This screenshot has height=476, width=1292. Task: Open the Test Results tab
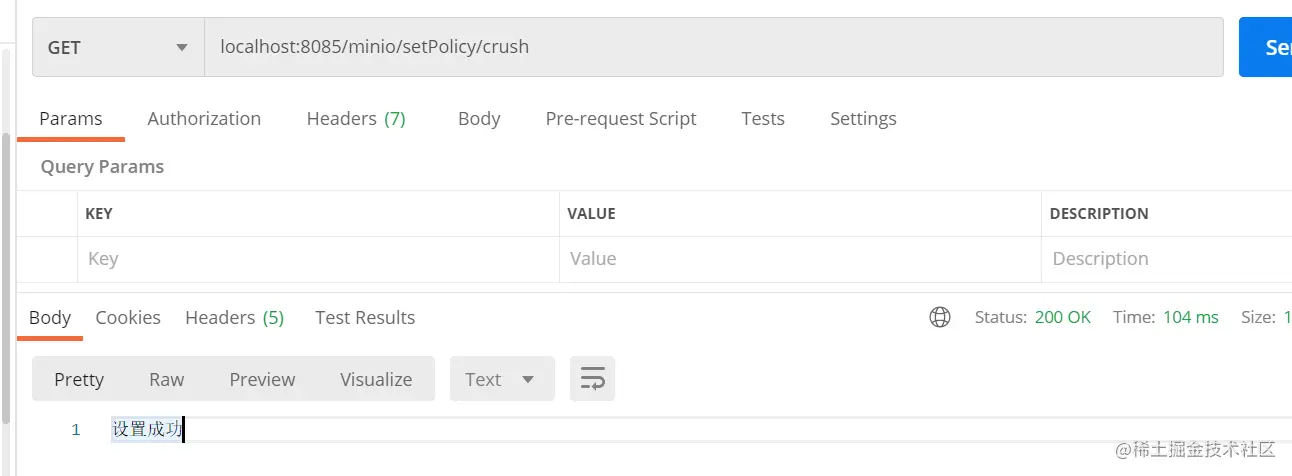coord(365,317)
